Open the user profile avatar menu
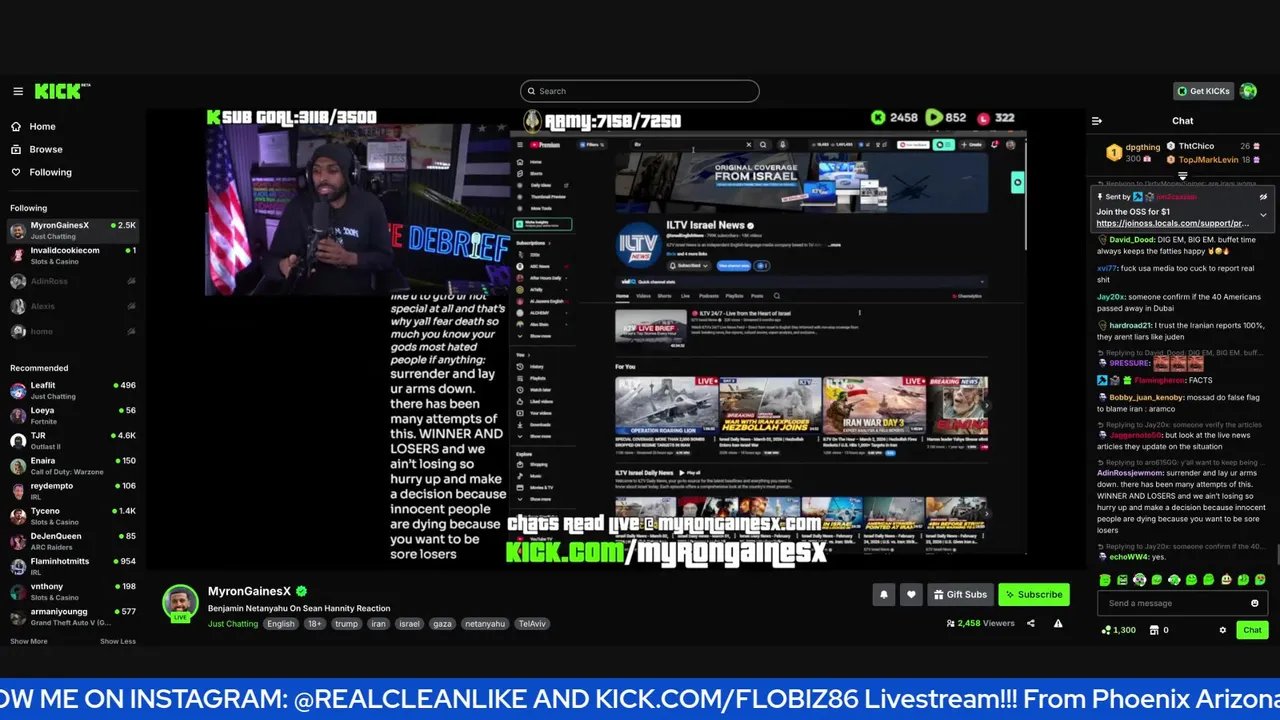This screenshot has width=1280, height=720. [1248, 91]
